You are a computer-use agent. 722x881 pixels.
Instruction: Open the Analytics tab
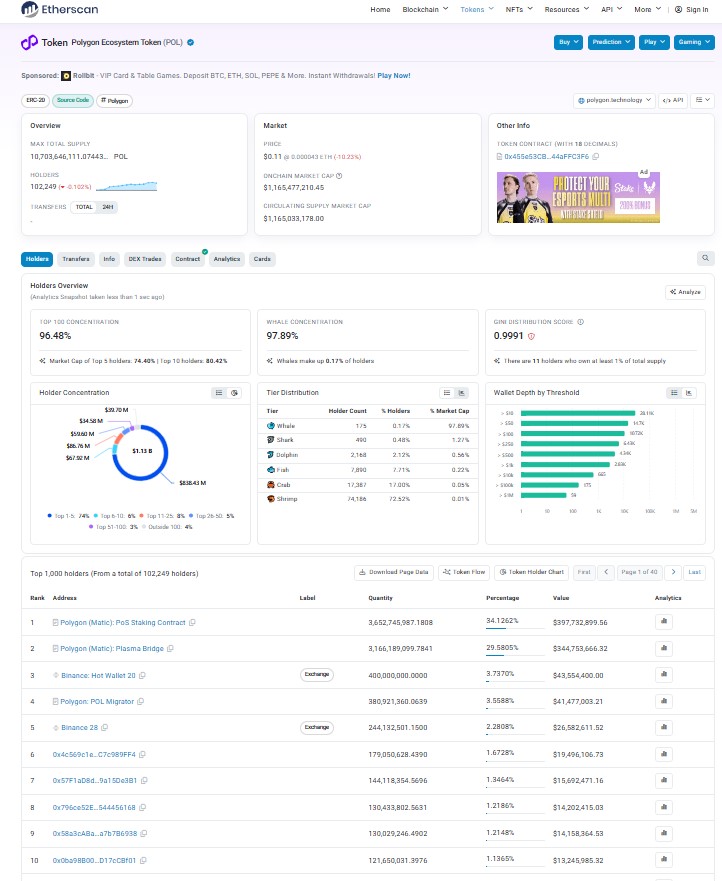(x=226, y=259)
